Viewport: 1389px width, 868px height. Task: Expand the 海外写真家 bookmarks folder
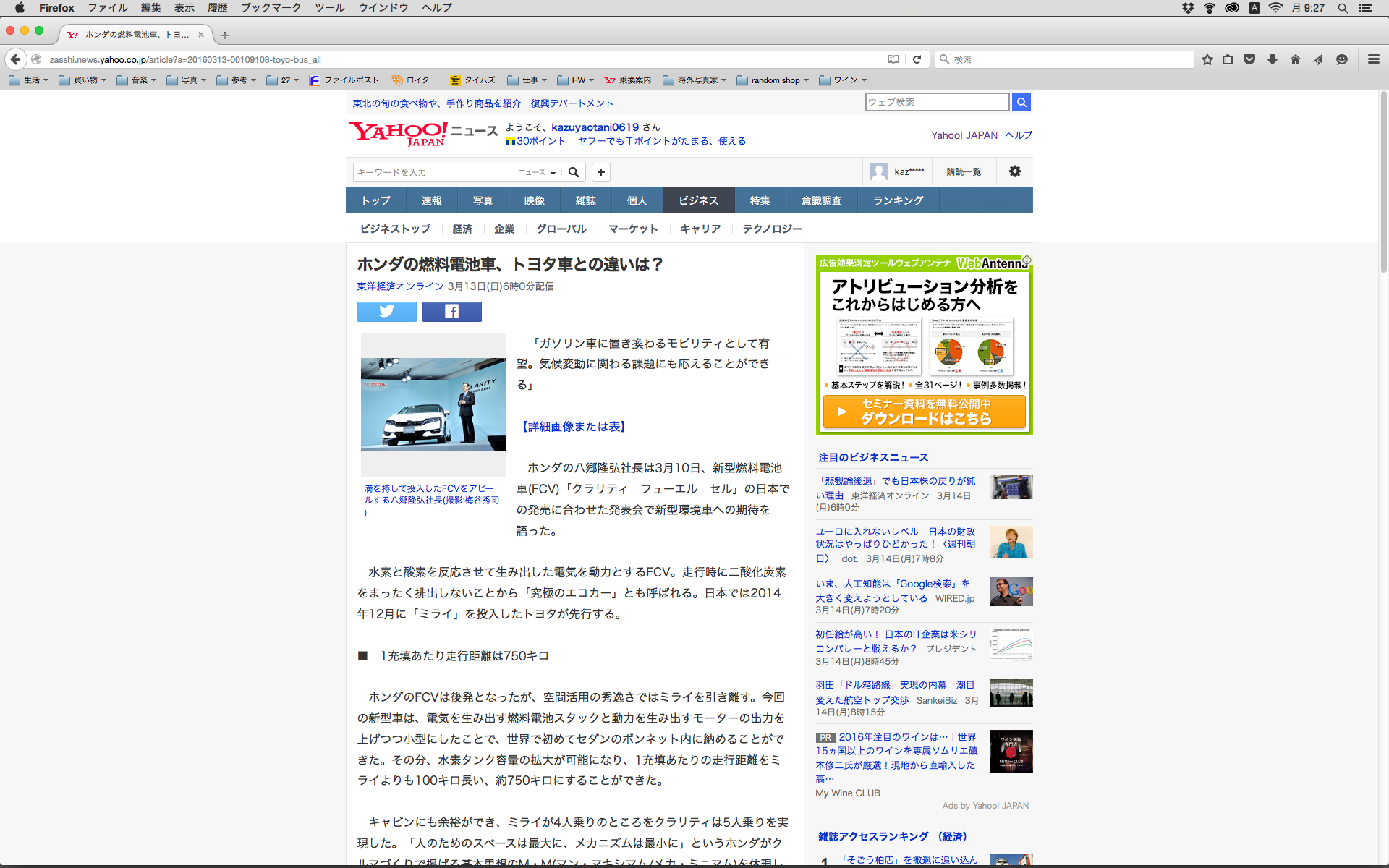tap(694, 80)
